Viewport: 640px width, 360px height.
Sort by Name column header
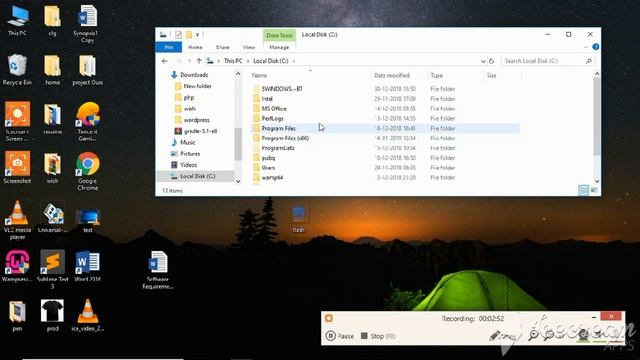pyautogui.click(x=259, y=76)
